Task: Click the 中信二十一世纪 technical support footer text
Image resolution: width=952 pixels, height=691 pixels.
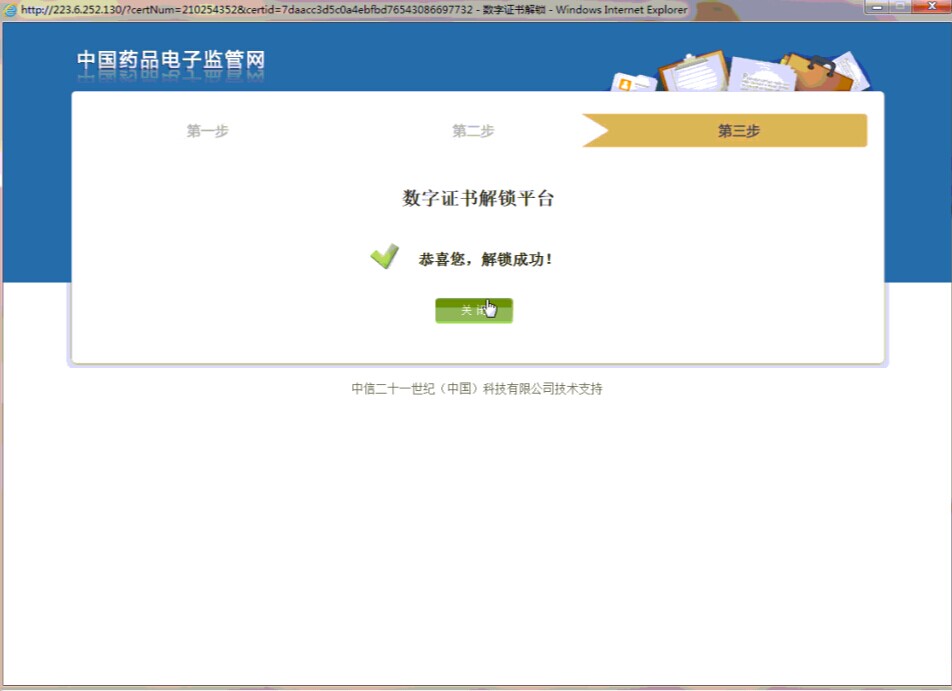Action: (x=476, y=389)
